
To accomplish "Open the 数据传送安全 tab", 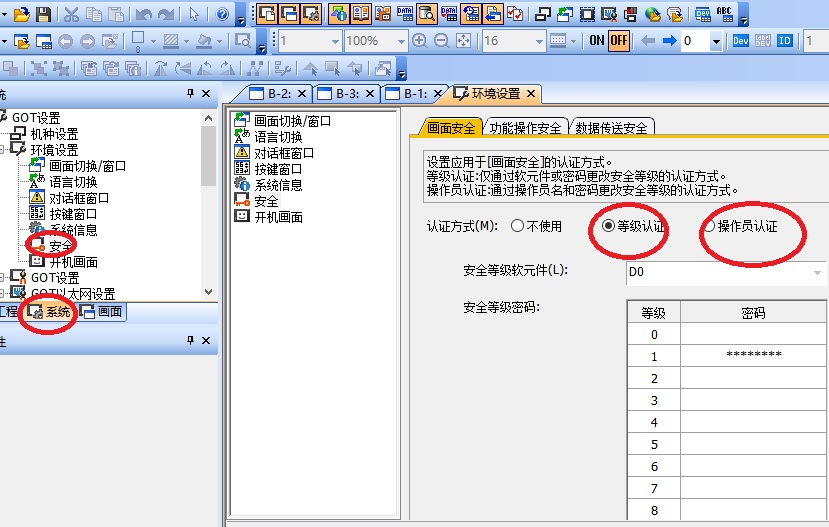I will [x=611, y=127].
